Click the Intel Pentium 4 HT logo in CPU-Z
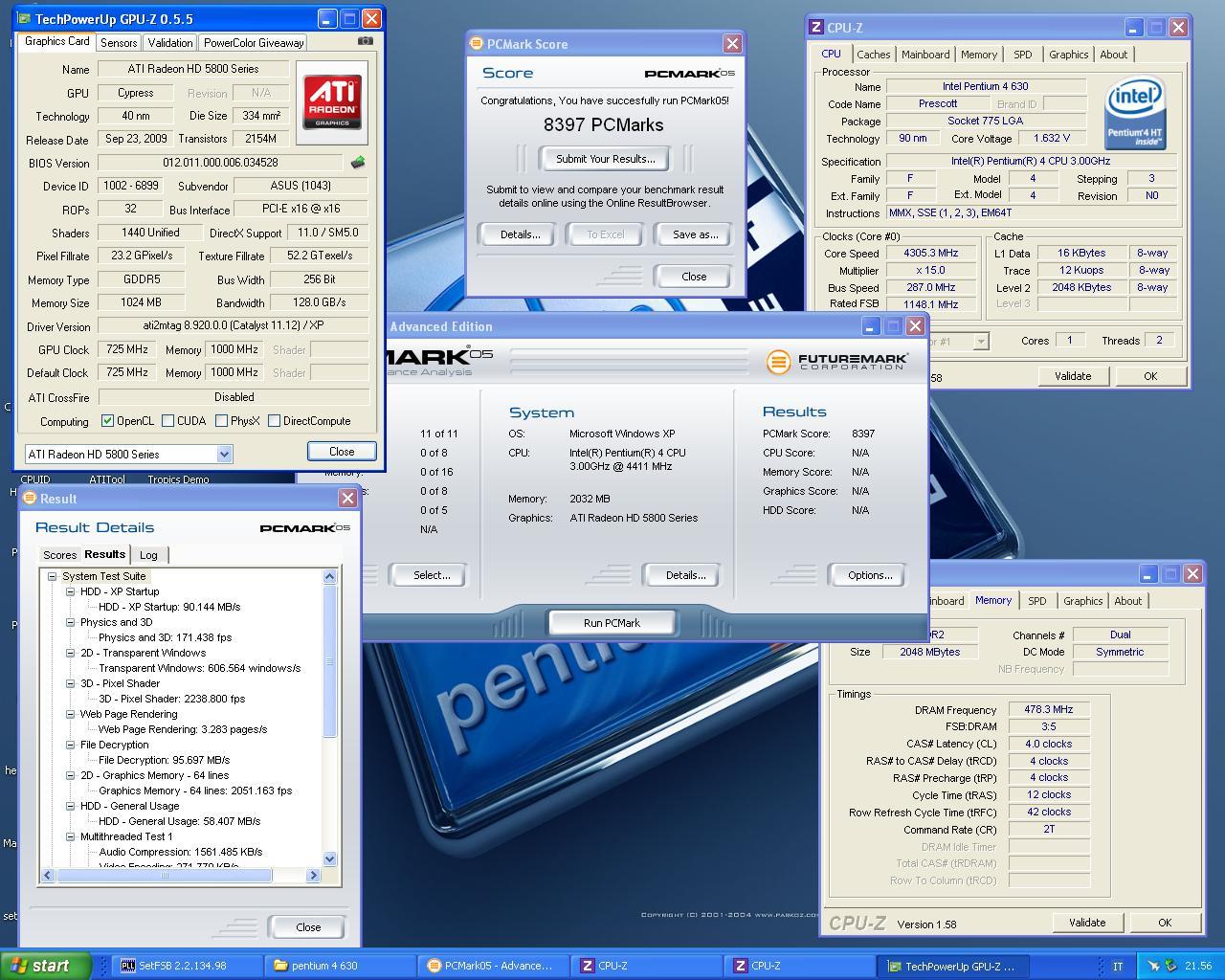Image resolution: width=1225 pixels, height=980 pixels. (1135, 114)
